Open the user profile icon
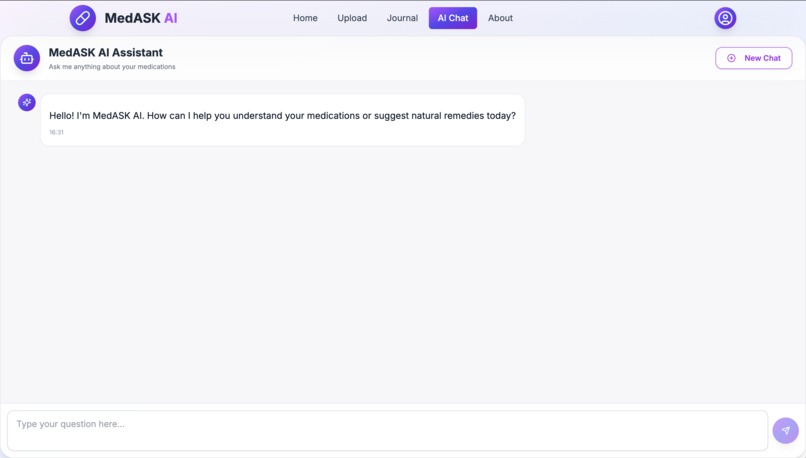The width and height of the screenshot is (806, 458). [725, 18]
